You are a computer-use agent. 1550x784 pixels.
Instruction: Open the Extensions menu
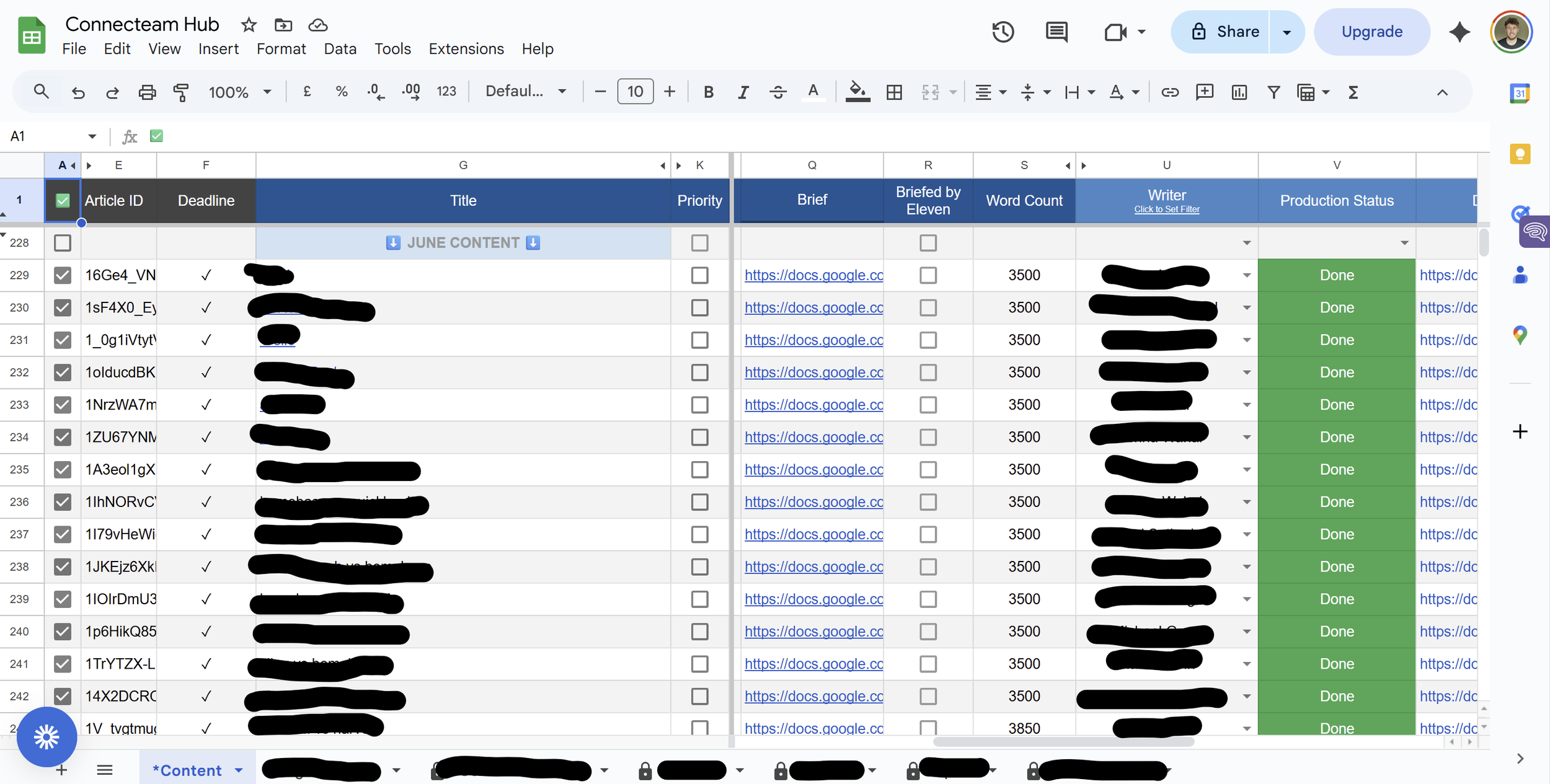point(466,49)
